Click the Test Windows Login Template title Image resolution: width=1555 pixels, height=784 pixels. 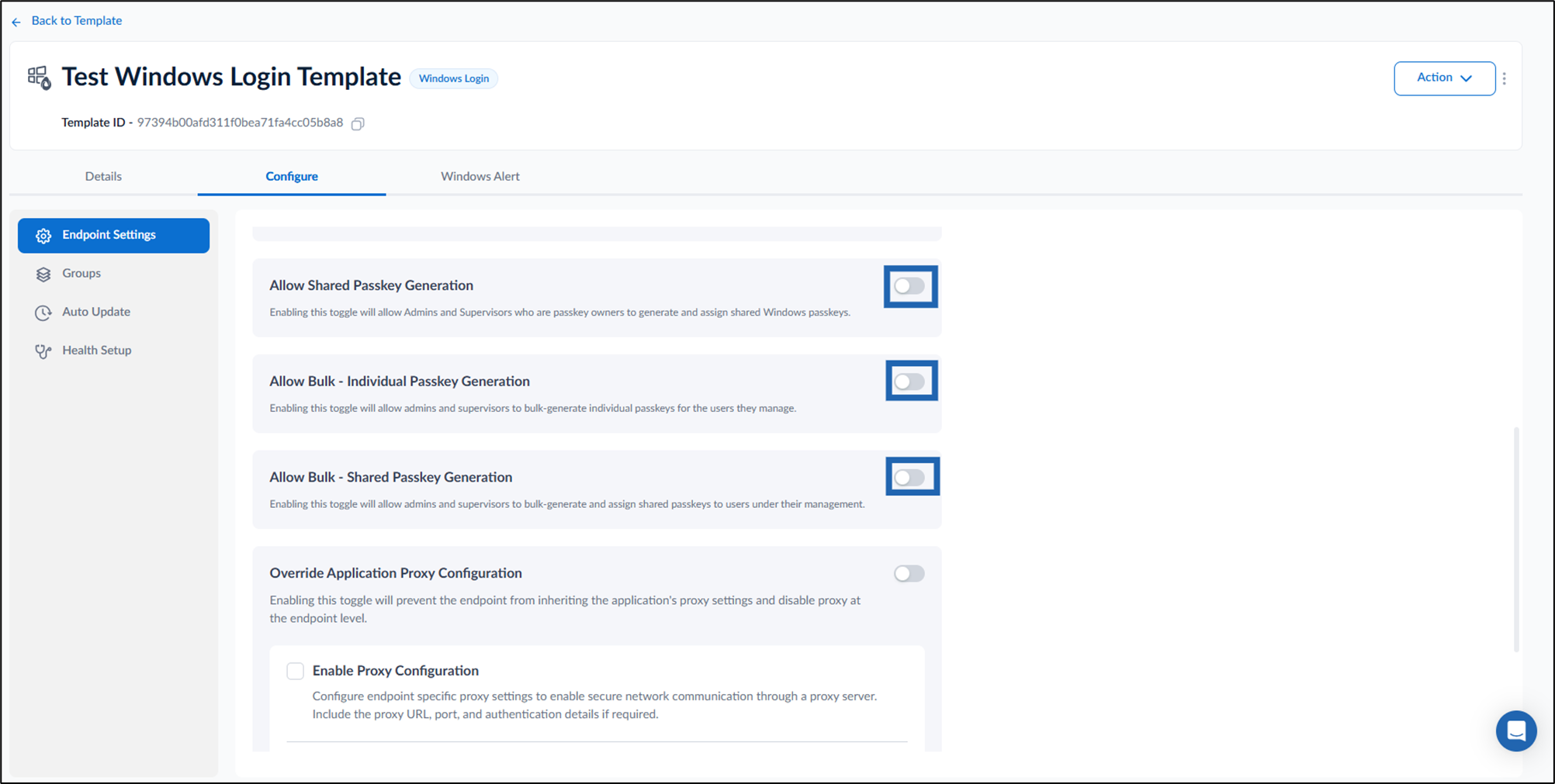[231, 77]
